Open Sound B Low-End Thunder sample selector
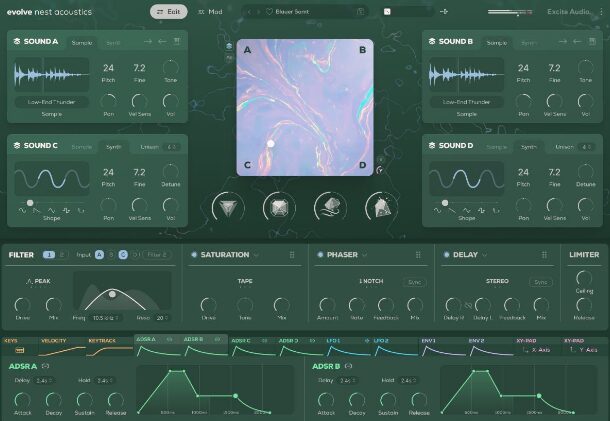The height and width of the screenshot is (421, 610). 466,102
